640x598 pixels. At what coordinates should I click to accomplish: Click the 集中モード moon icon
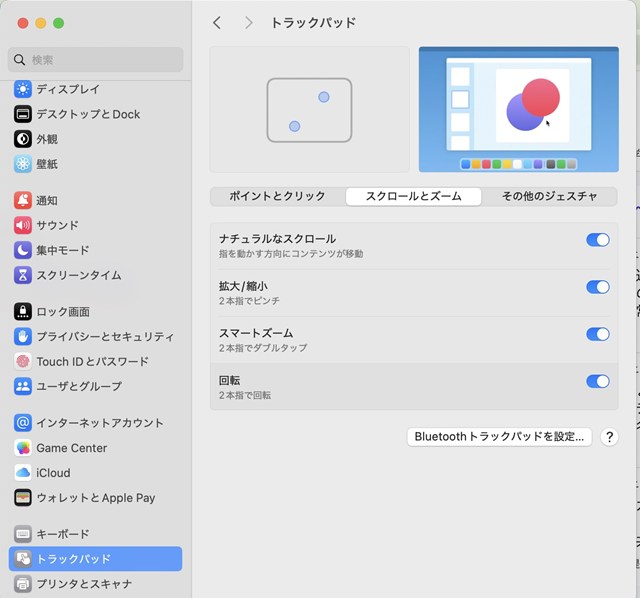(23, 250)
